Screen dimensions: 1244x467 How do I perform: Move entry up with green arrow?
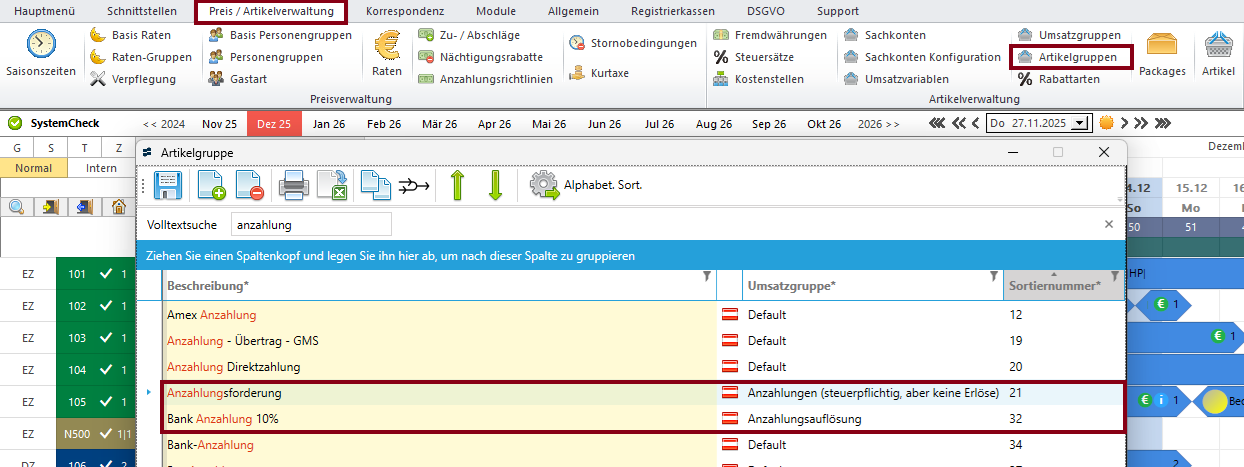[x=456, y=185]
